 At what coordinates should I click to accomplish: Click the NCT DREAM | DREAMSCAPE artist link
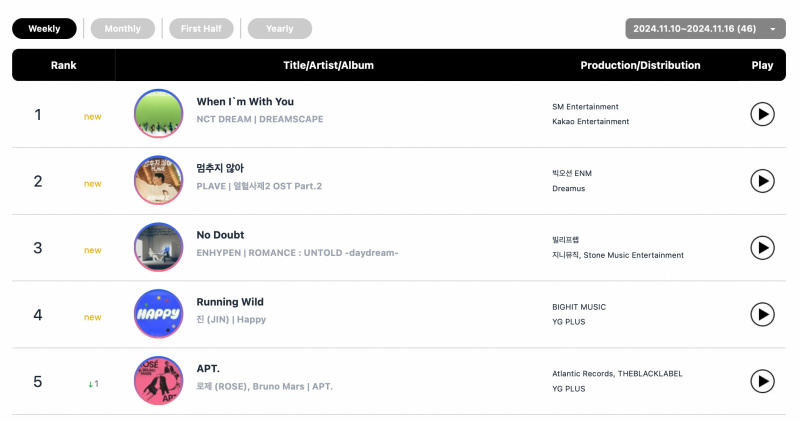click(260, 119)
